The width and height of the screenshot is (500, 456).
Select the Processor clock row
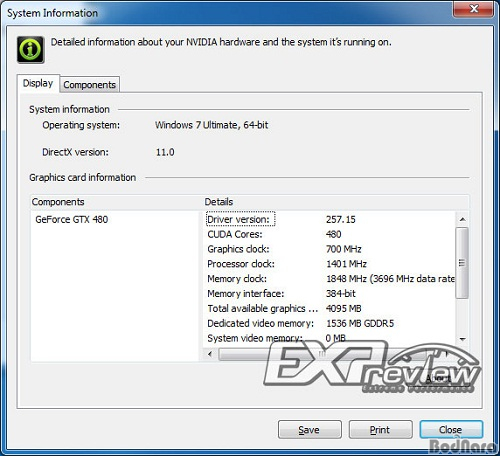[330, 264]
